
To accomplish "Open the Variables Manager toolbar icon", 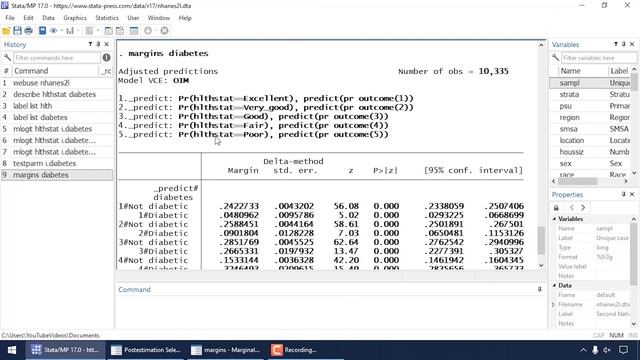I will (134, 31).
